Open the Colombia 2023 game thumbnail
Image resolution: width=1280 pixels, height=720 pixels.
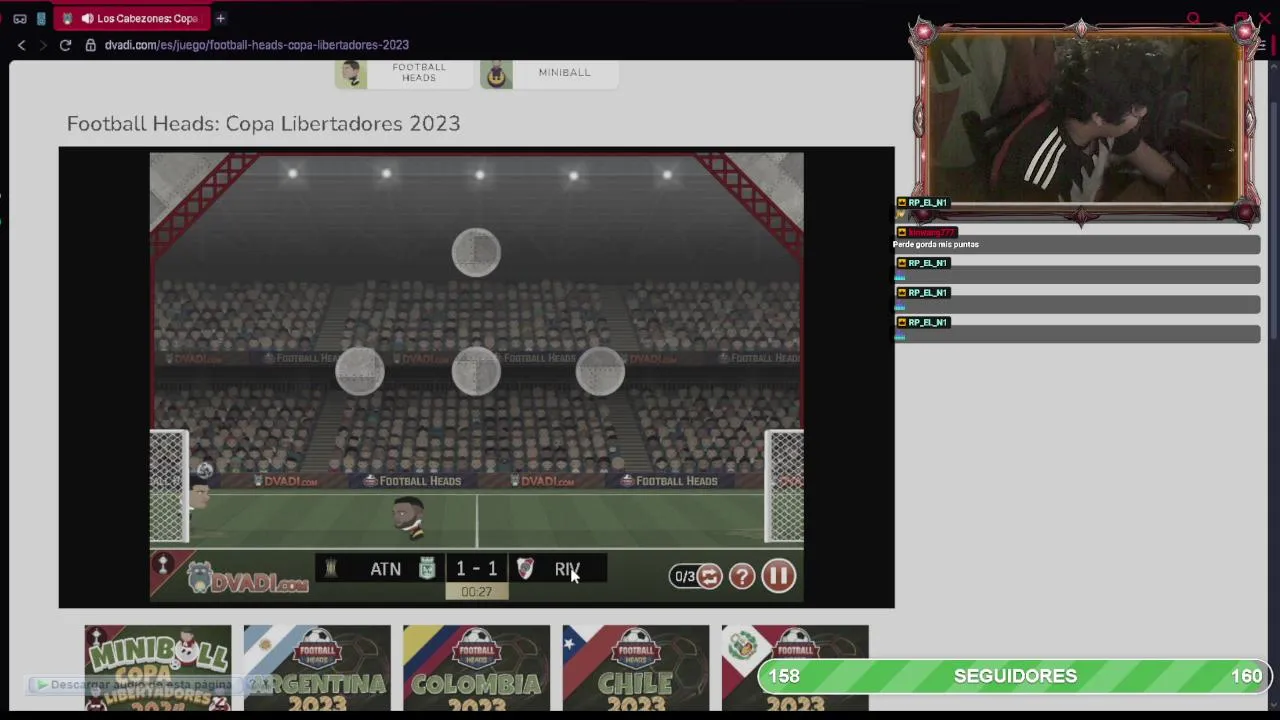pyautogui.click(x=476, y=668)
